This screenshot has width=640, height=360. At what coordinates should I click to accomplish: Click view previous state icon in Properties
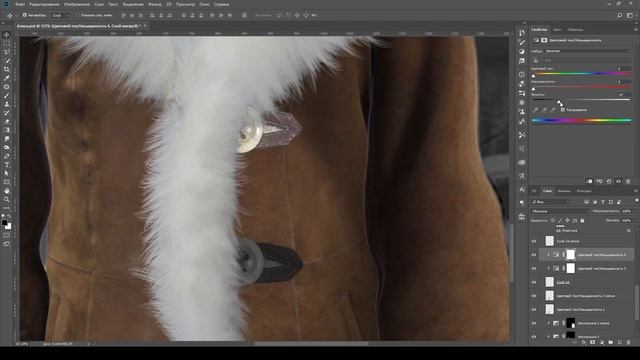[x=599, y=181]
